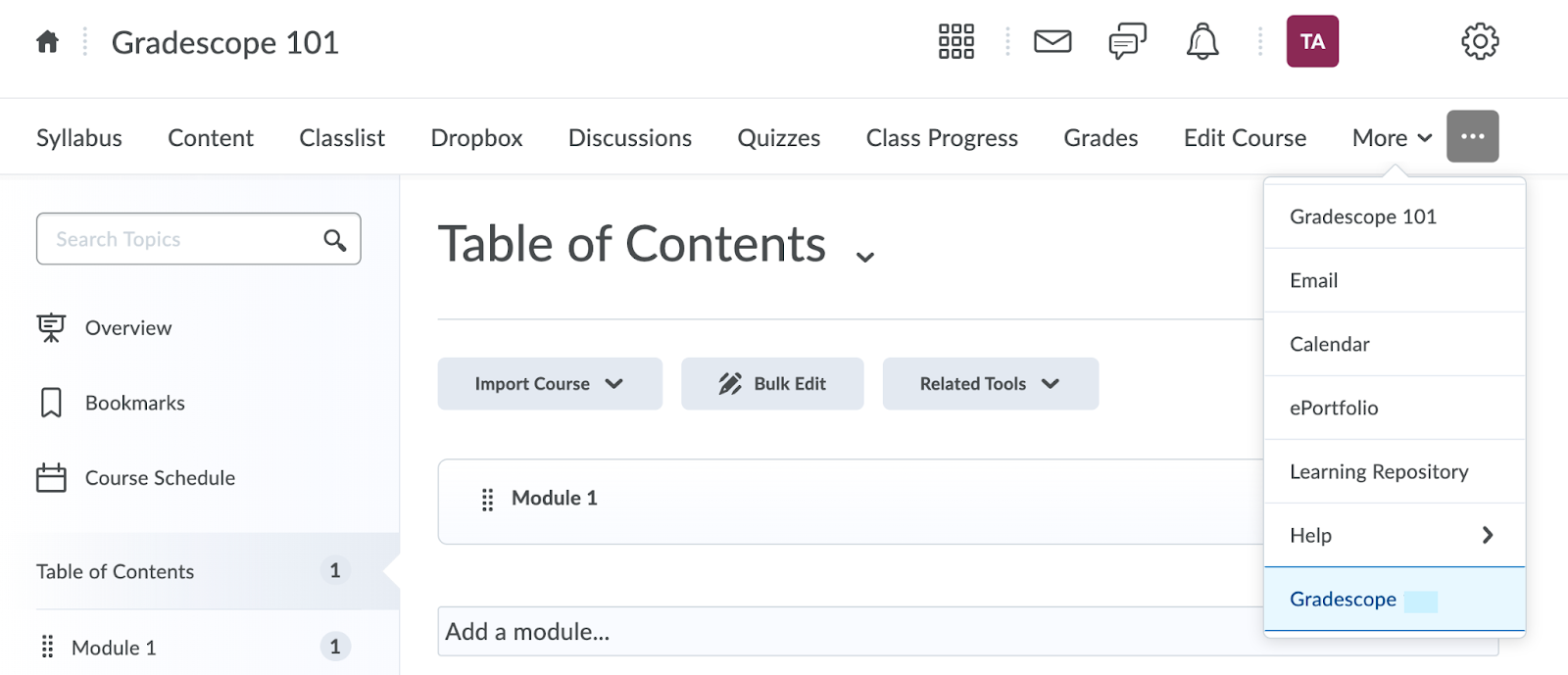The width and height of the screenshot is (1568, 675).
Task: Open the Import Course dropdown
Action: click(549, 383)
